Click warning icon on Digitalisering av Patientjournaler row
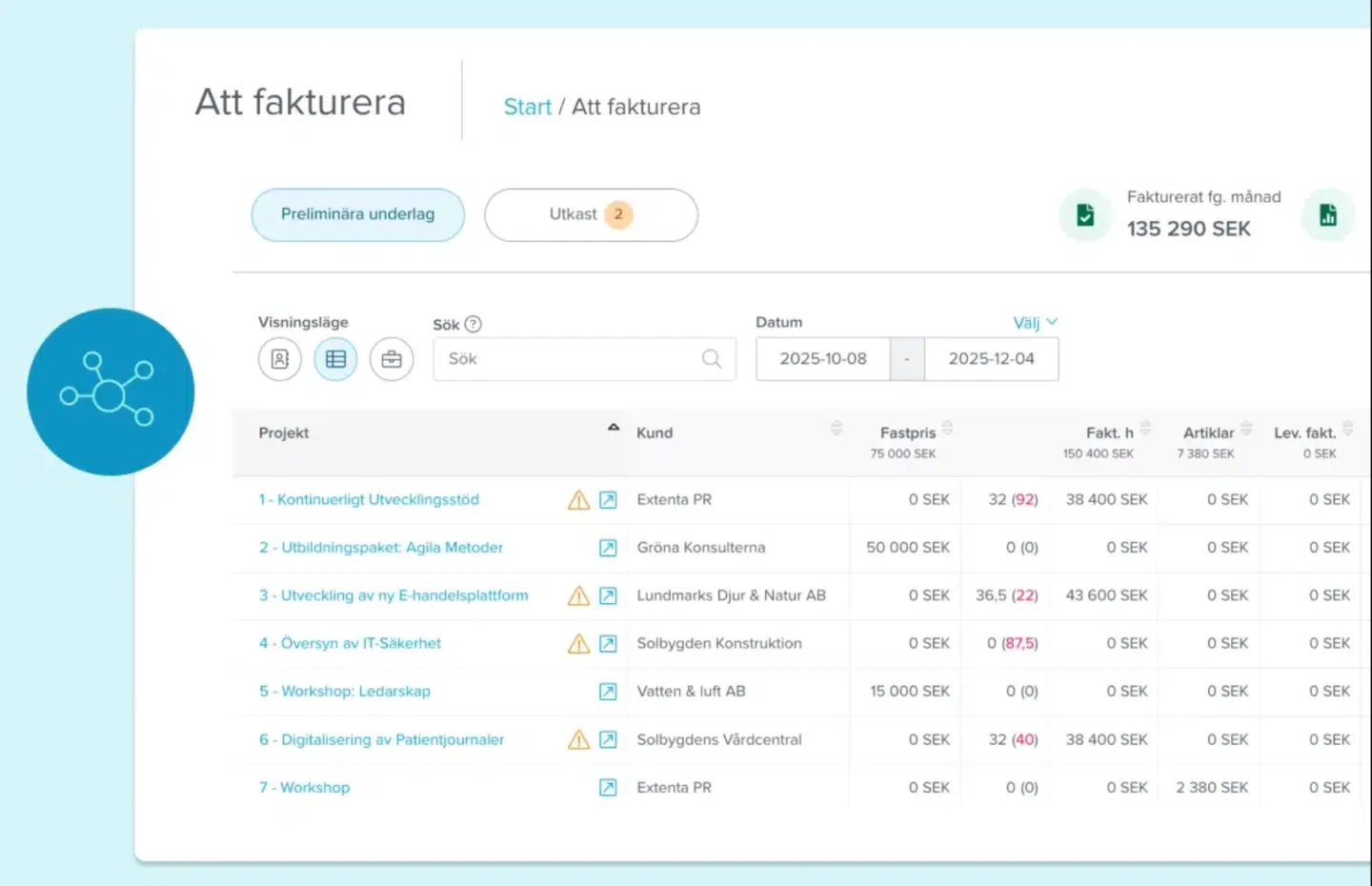This screenshot has width=1372, height=886. pyautogui.click(x=578, y=739)
